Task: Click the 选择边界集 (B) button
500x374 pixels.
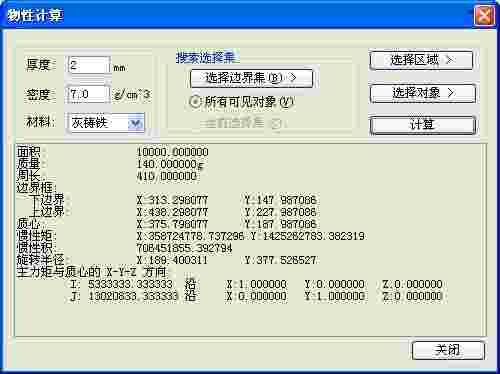Action: pos(251,78)
